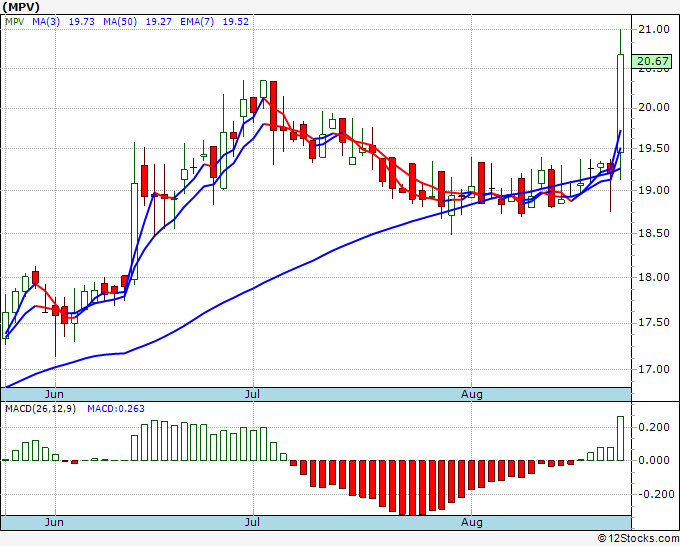680x546 pixels.
Task: Select the MA(3) legend label
Action: (46, 21)
